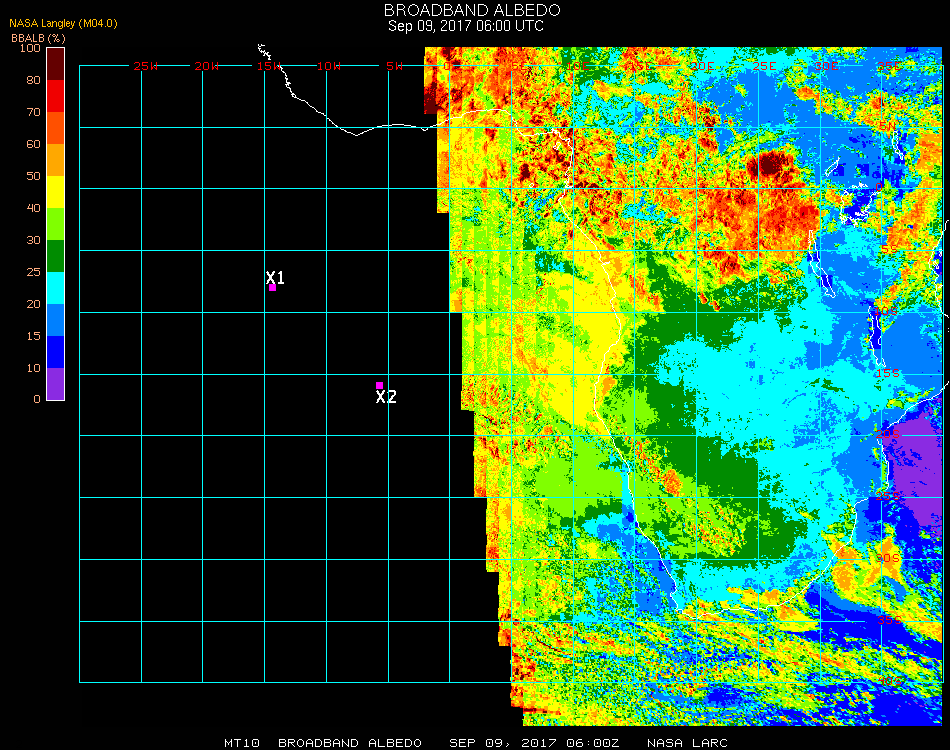
Task: Click the 'Sep 09, 2017 06:00 UTC' timestamp
Action: [x=466, y=26]
